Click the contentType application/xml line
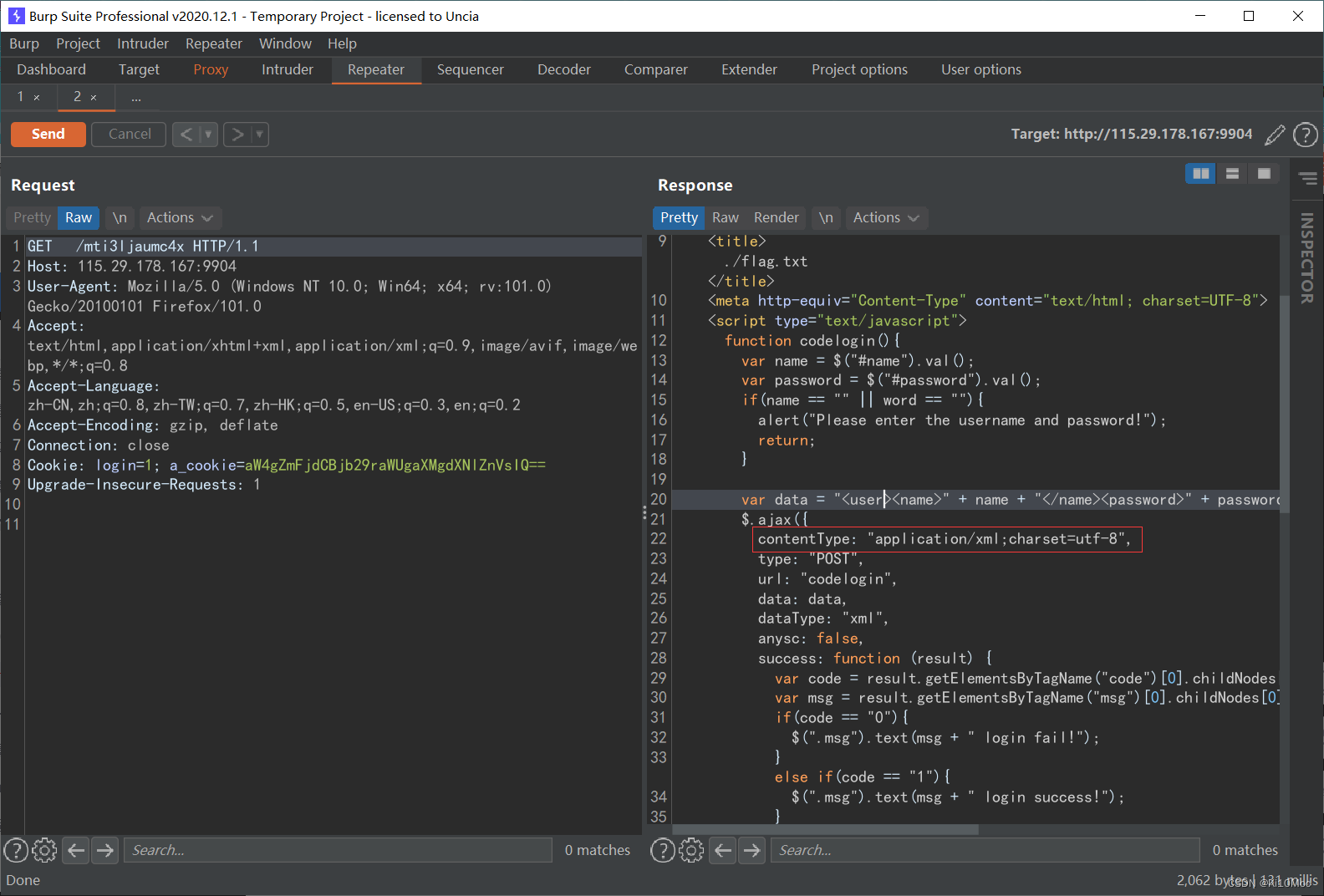 pyautogui.click(x=947, y=539)
